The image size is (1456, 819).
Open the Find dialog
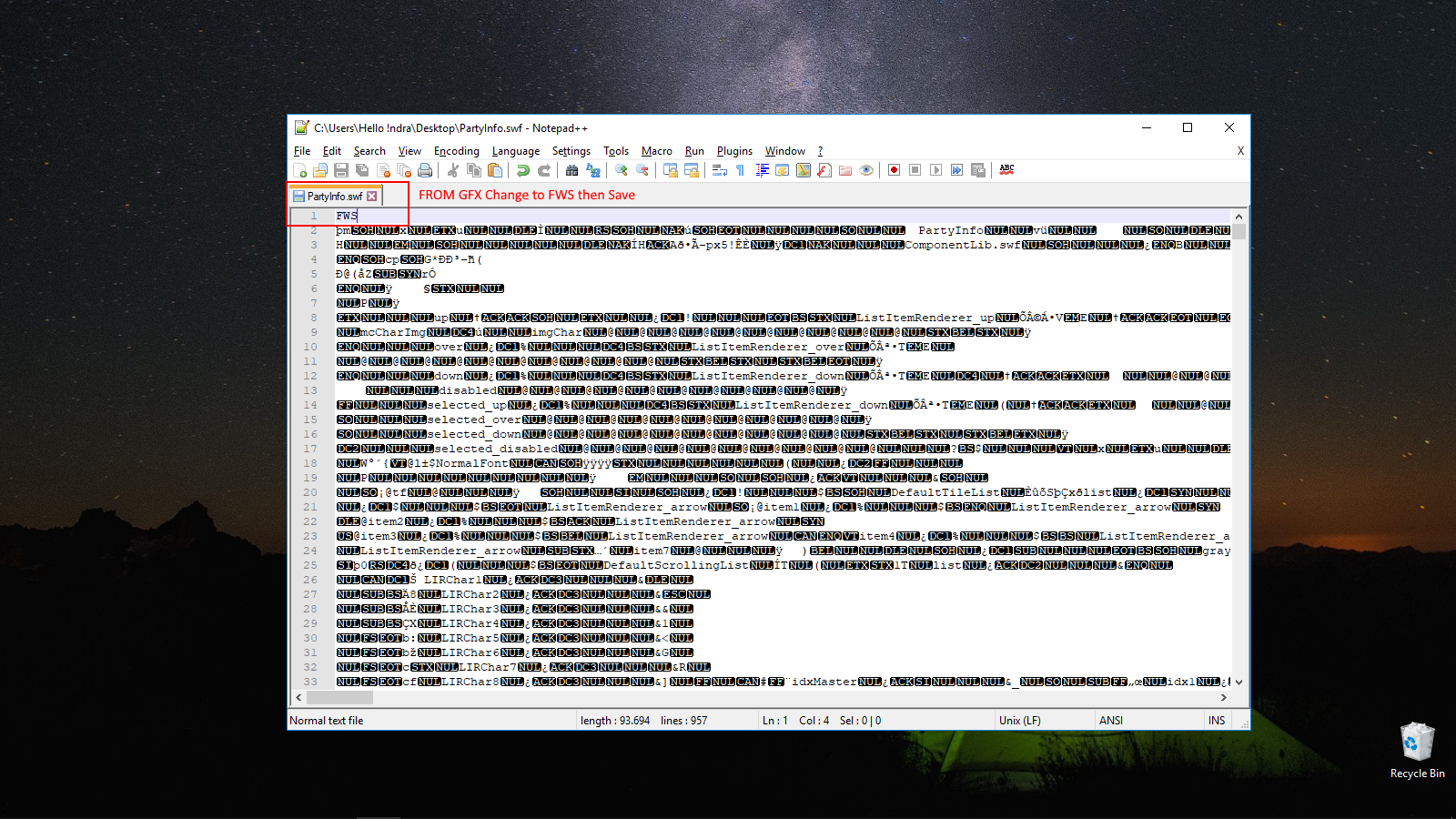(x=571, y=170)
